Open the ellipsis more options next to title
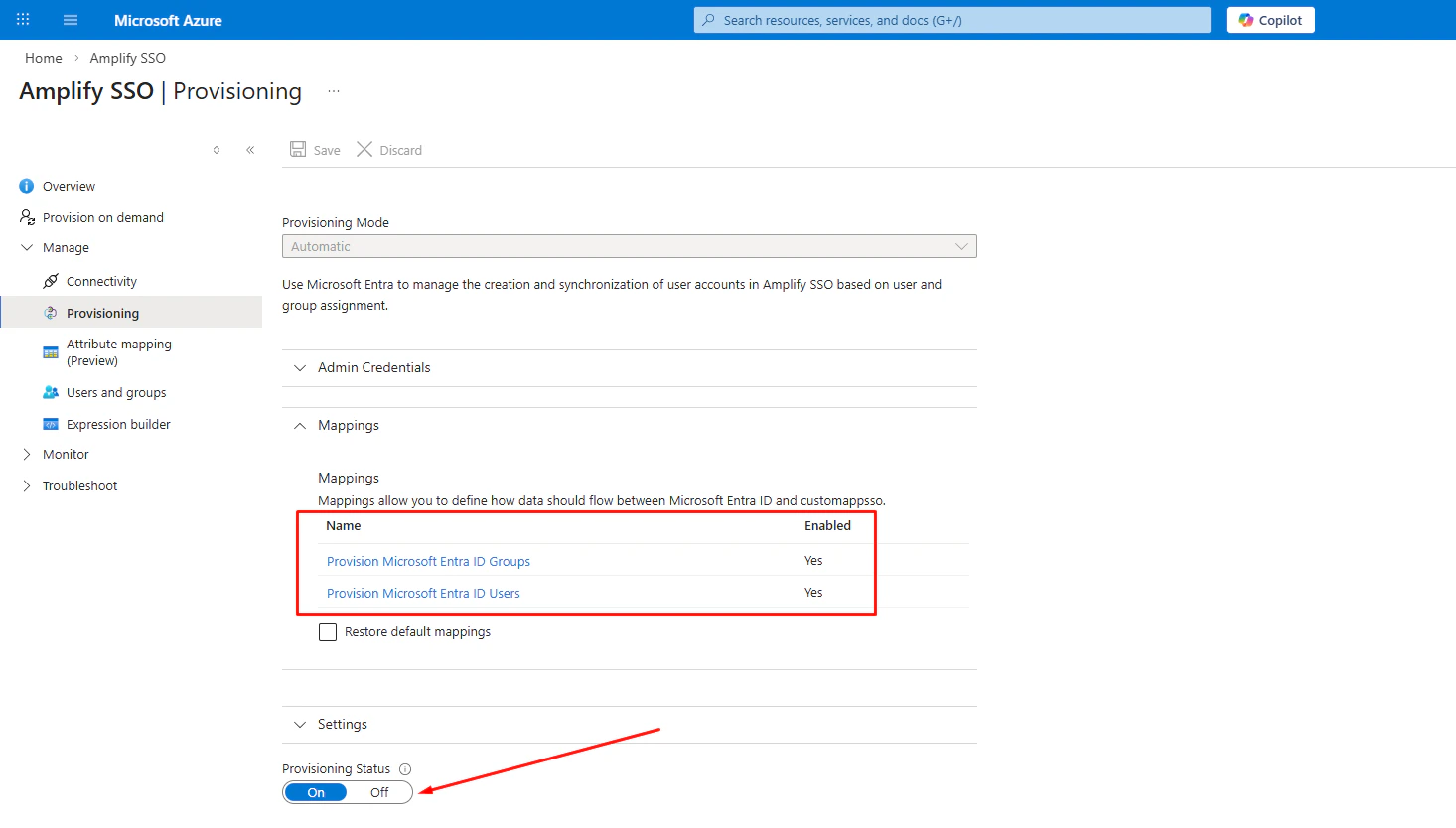 [x=334, y=91]
